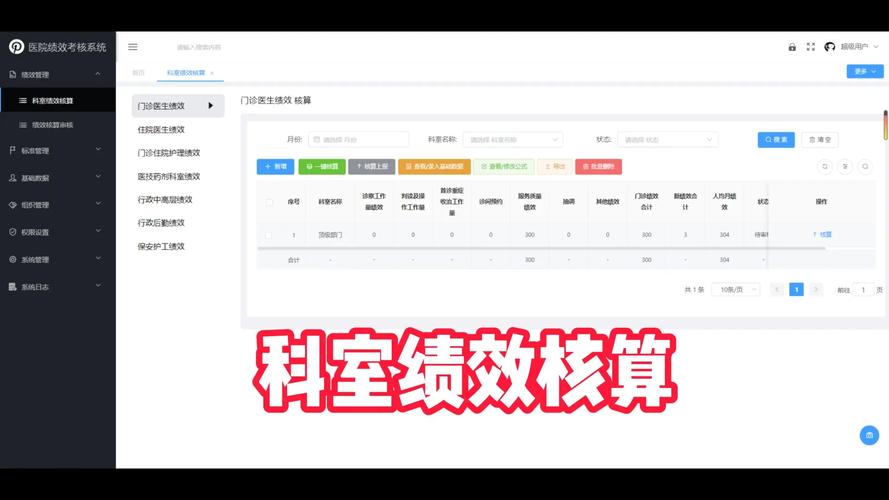Open the 更多 dropdown button
The width and height of the screenshot is (889, 500).
pyautogui.click(x=865, y=71)
